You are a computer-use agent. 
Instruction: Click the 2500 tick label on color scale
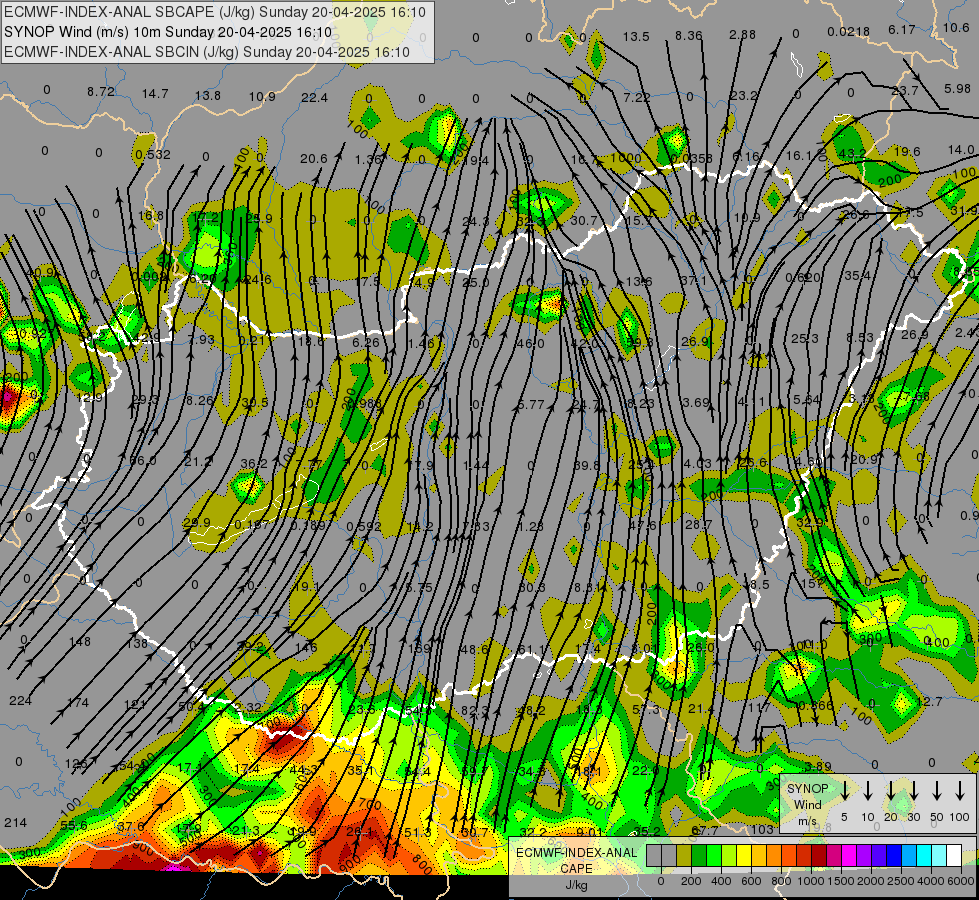[x=901, y=881]
